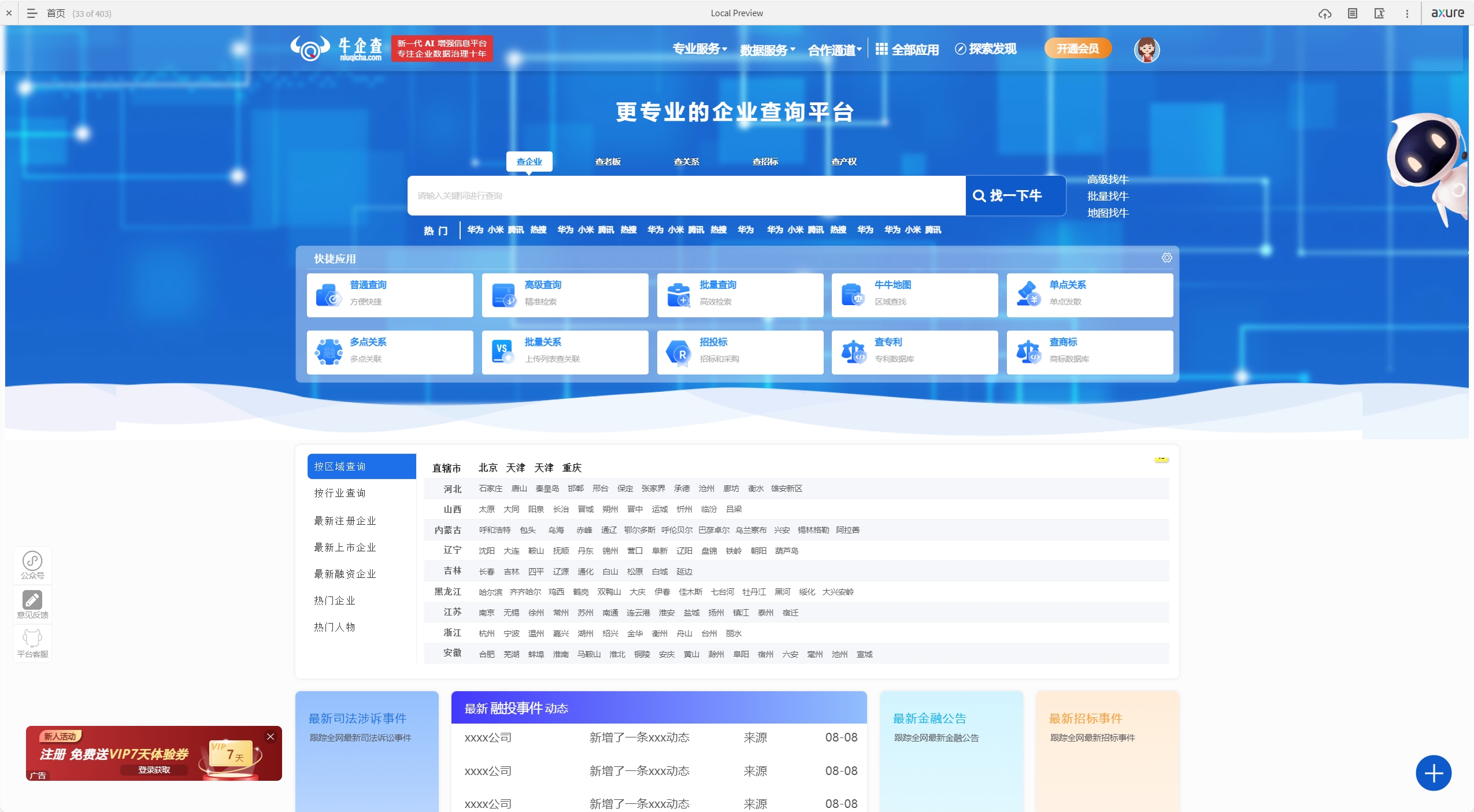
Task: Close the VIP7 registration ad banner
Action: 270,736
